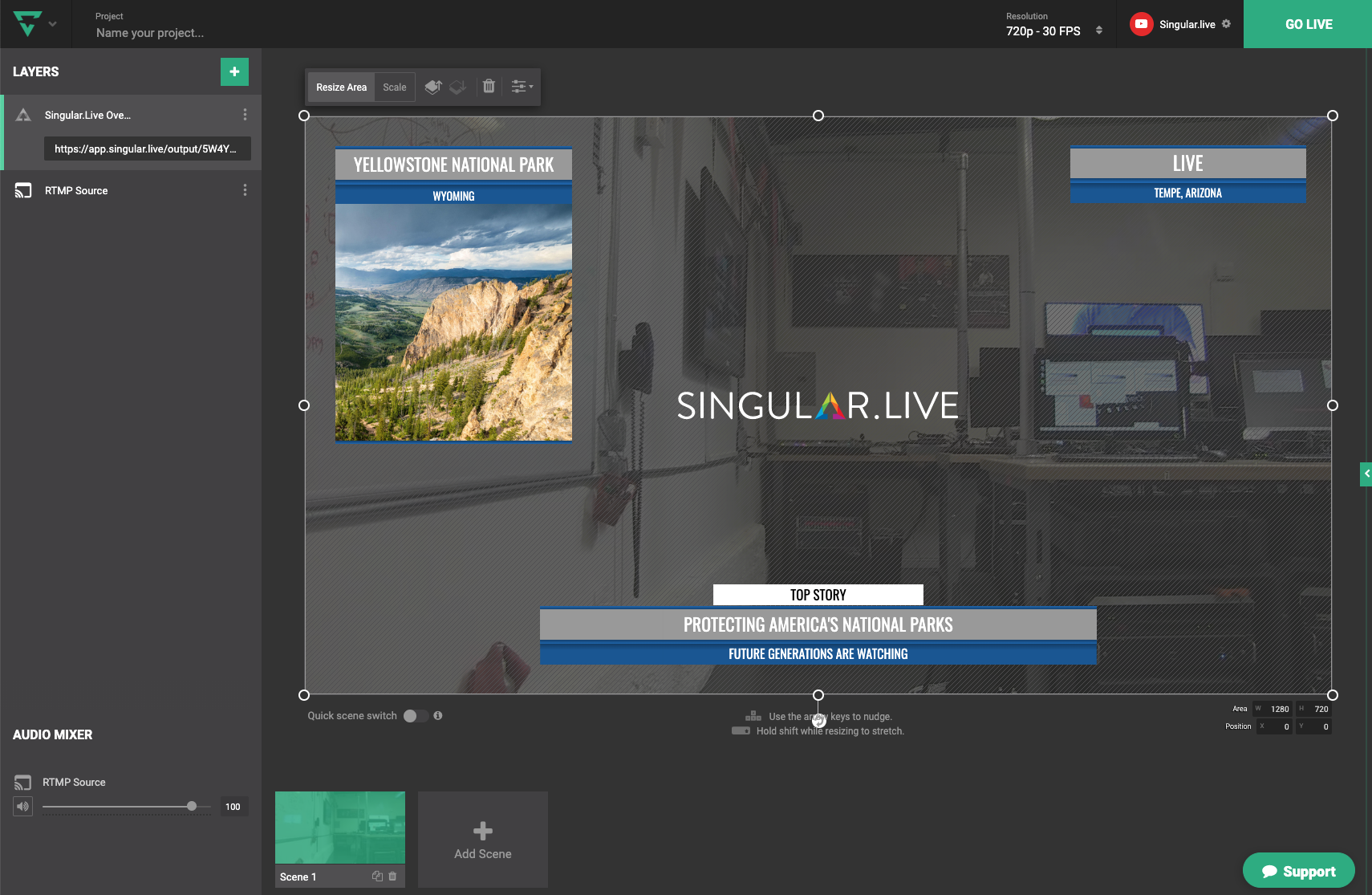
Task: Expand the dropdown arrow beside the app logo
Action: click(53, 24)
